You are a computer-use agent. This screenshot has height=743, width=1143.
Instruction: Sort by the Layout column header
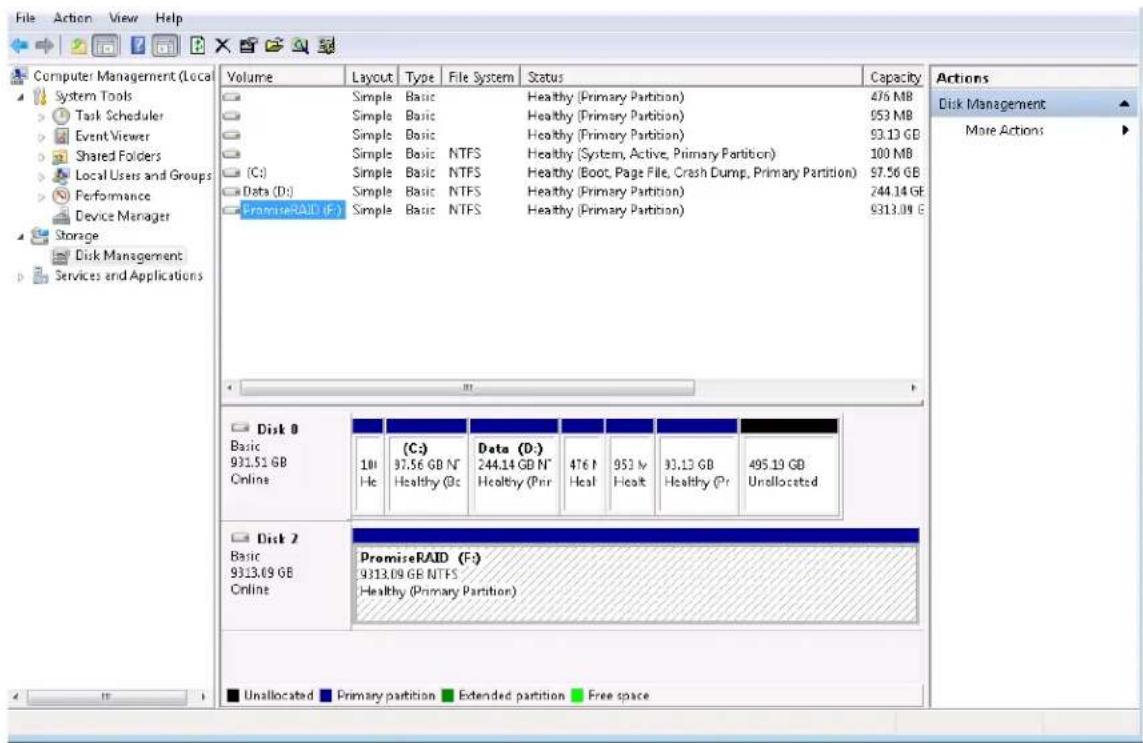tap(372, 77)
